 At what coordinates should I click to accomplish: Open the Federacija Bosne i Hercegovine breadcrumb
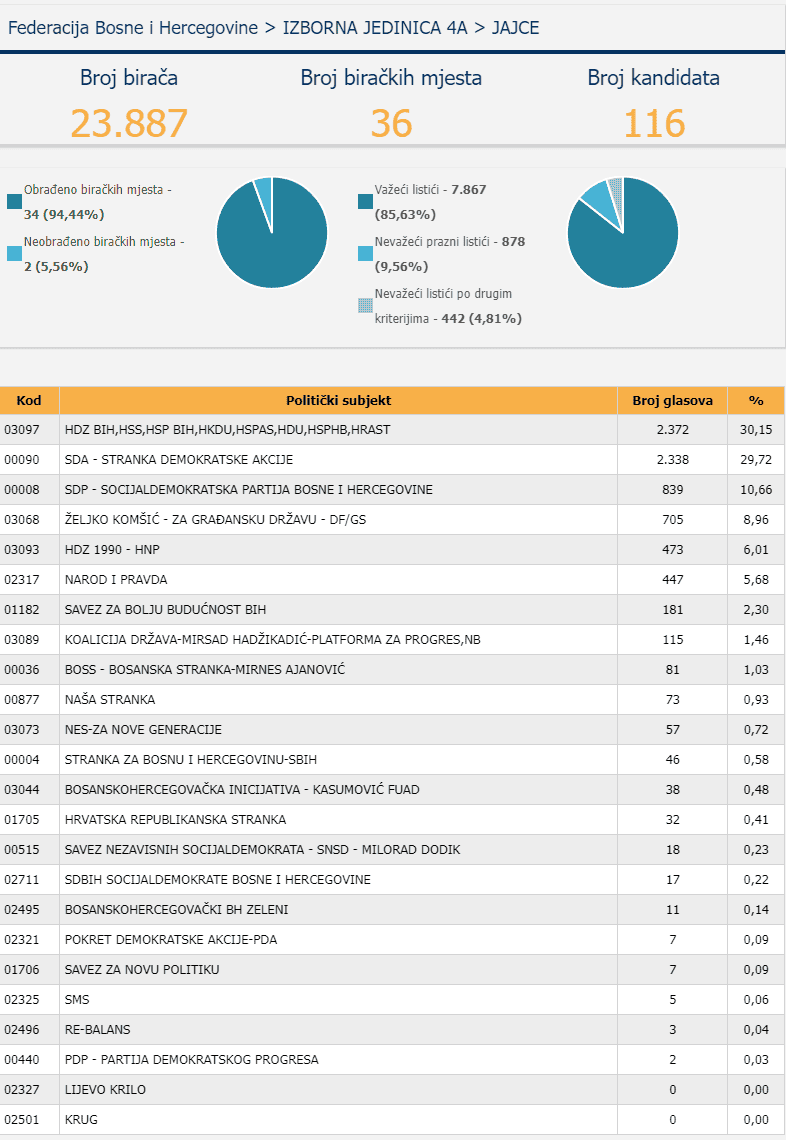click(x=133, y=27)
